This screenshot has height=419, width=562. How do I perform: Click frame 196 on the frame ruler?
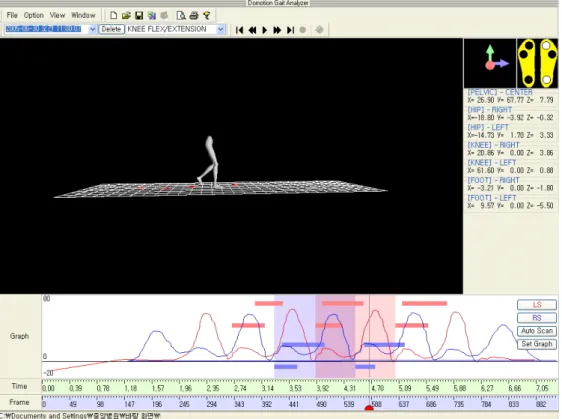(x=157, y=404)
